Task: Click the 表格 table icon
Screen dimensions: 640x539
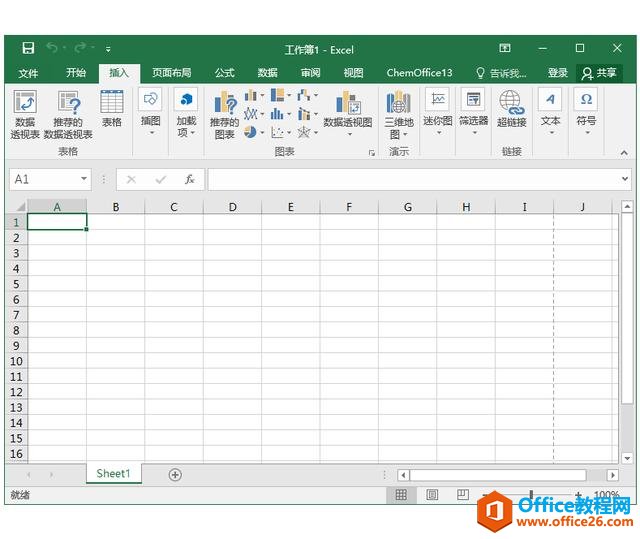Action: coord(111,109)
